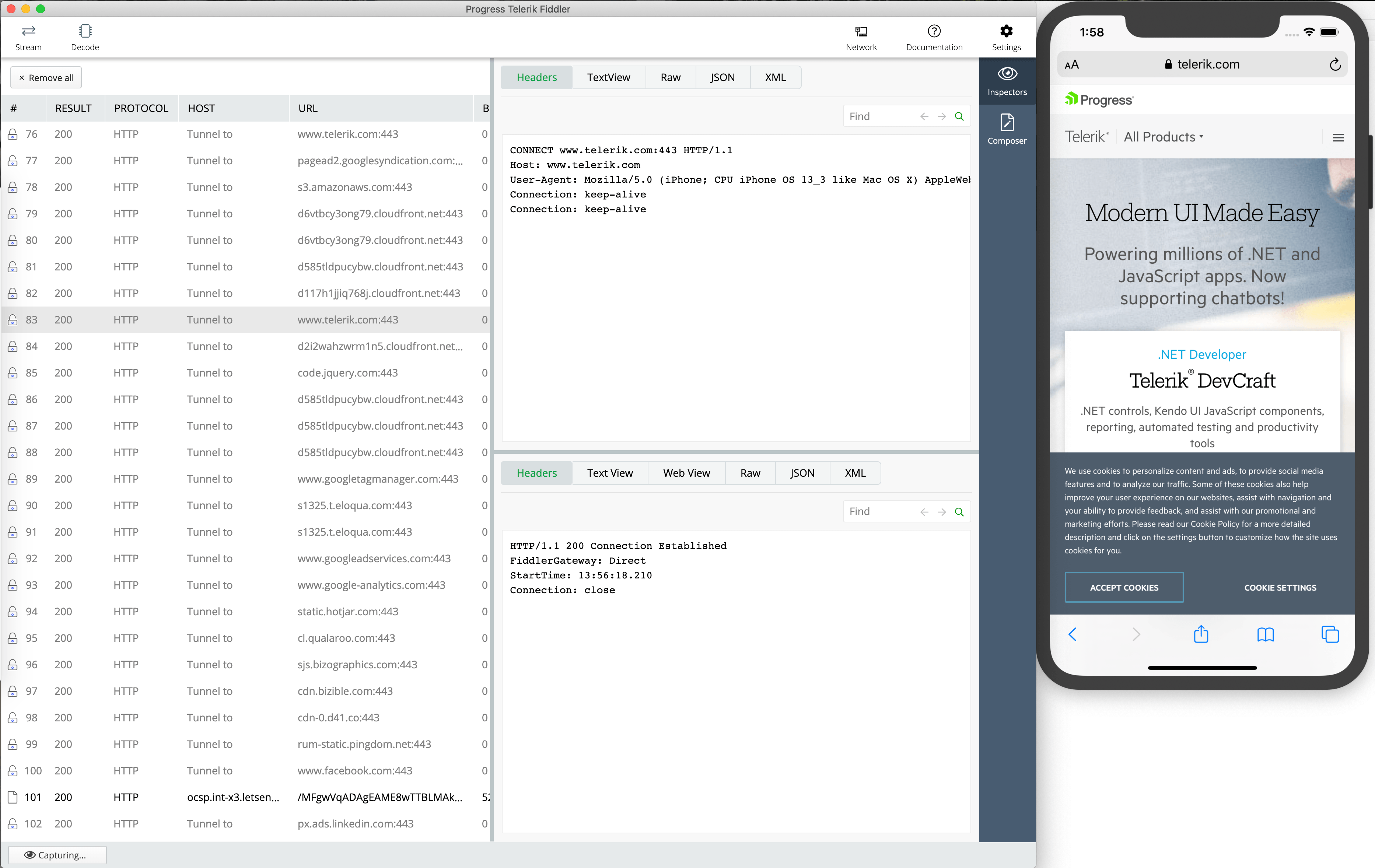Tap .NET Developer link on iPhone page

coord(1202,355)
